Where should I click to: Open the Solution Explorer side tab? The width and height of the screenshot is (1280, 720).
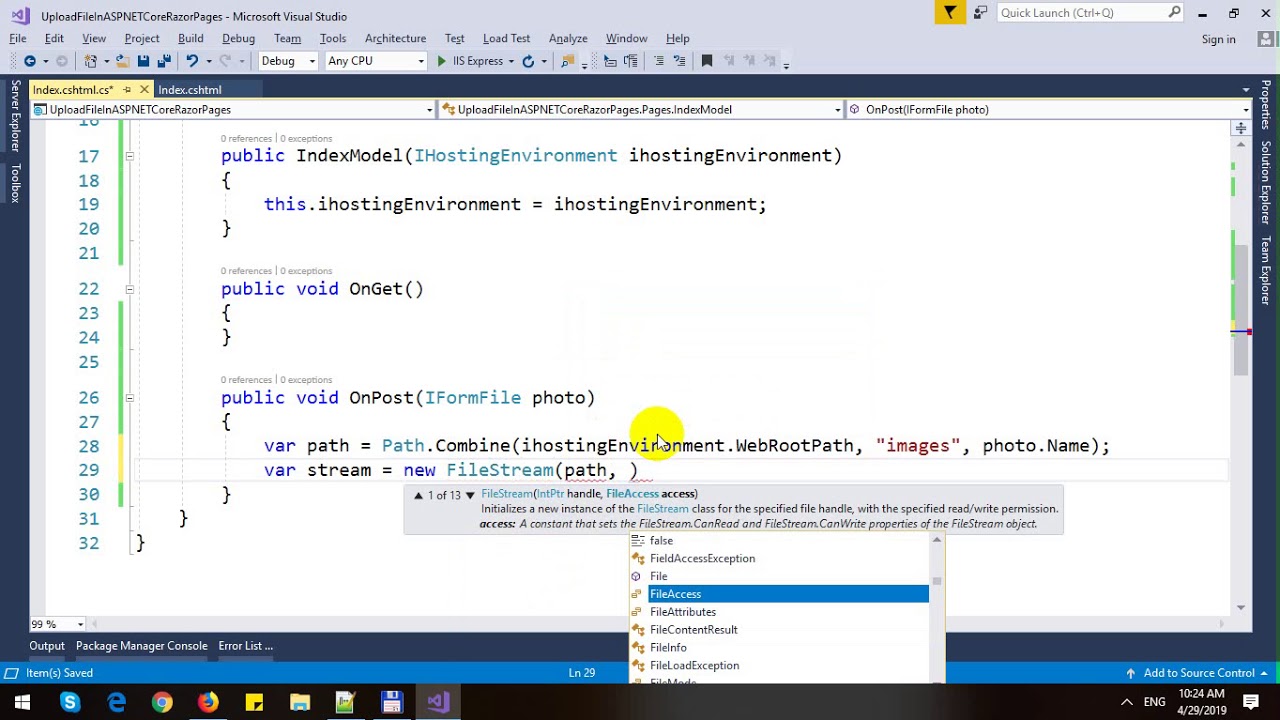(1265, 183)
